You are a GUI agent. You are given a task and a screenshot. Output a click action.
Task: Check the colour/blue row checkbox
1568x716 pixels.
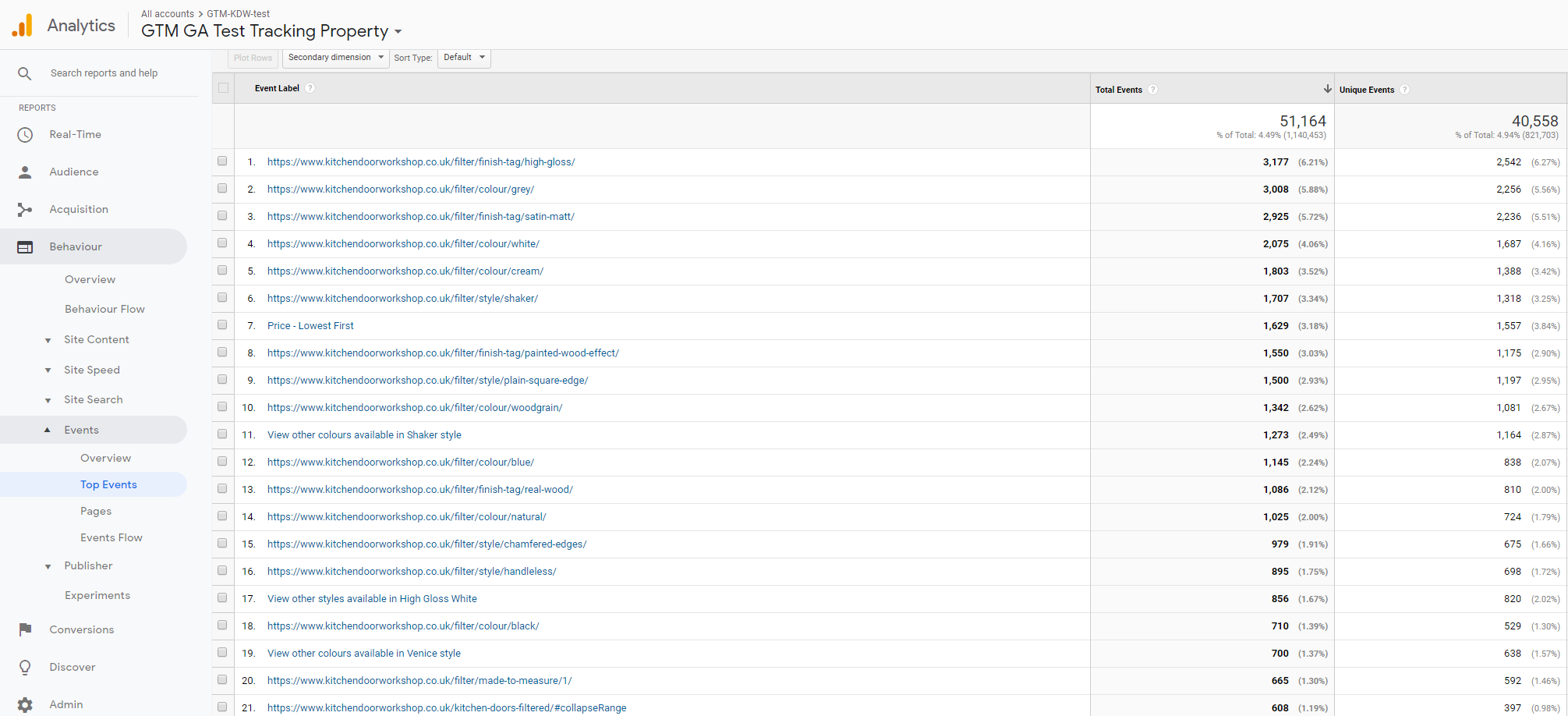pos(222,462)
